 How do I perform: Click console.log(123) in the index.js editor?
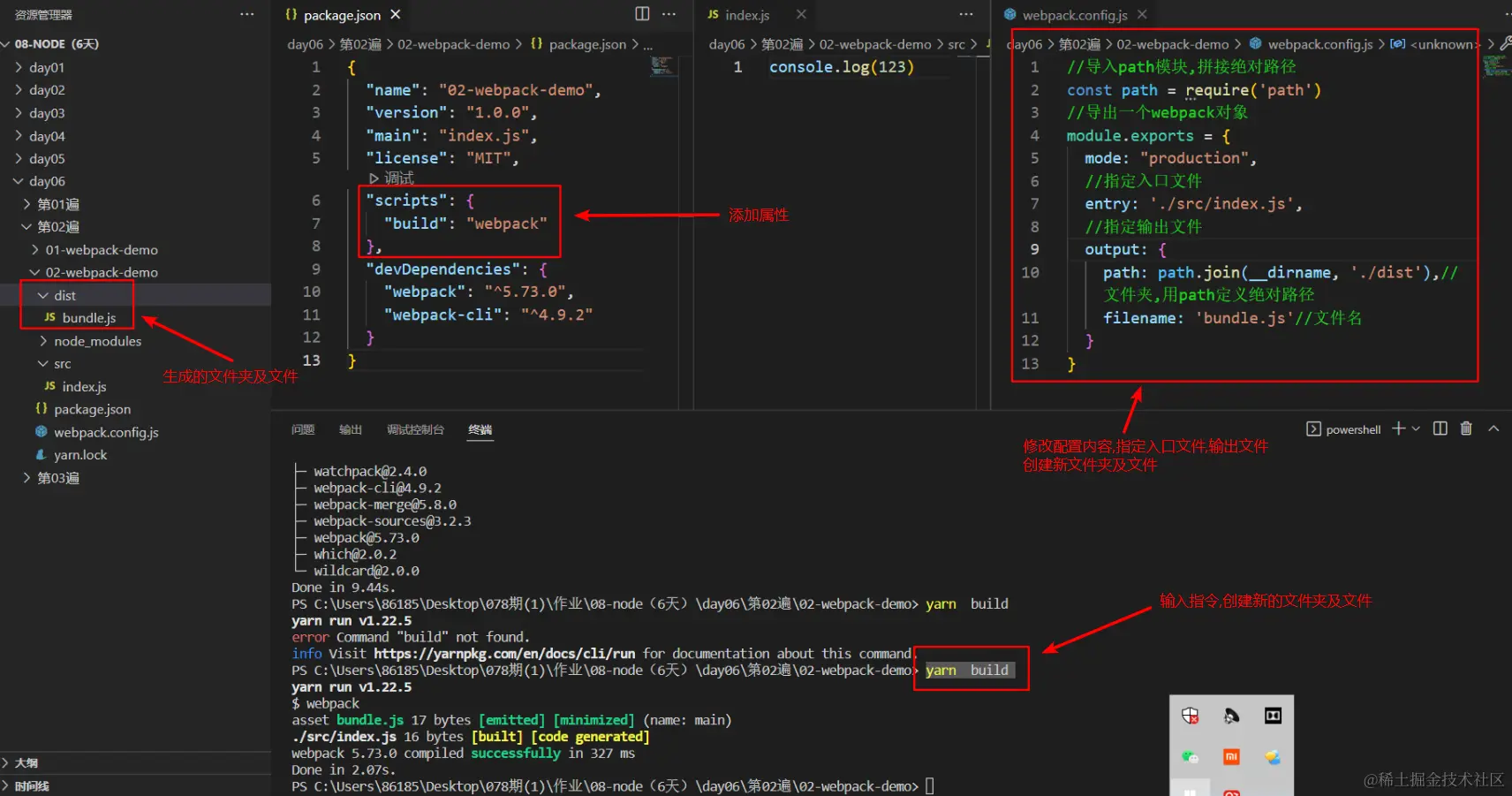[x=842, y=67]
